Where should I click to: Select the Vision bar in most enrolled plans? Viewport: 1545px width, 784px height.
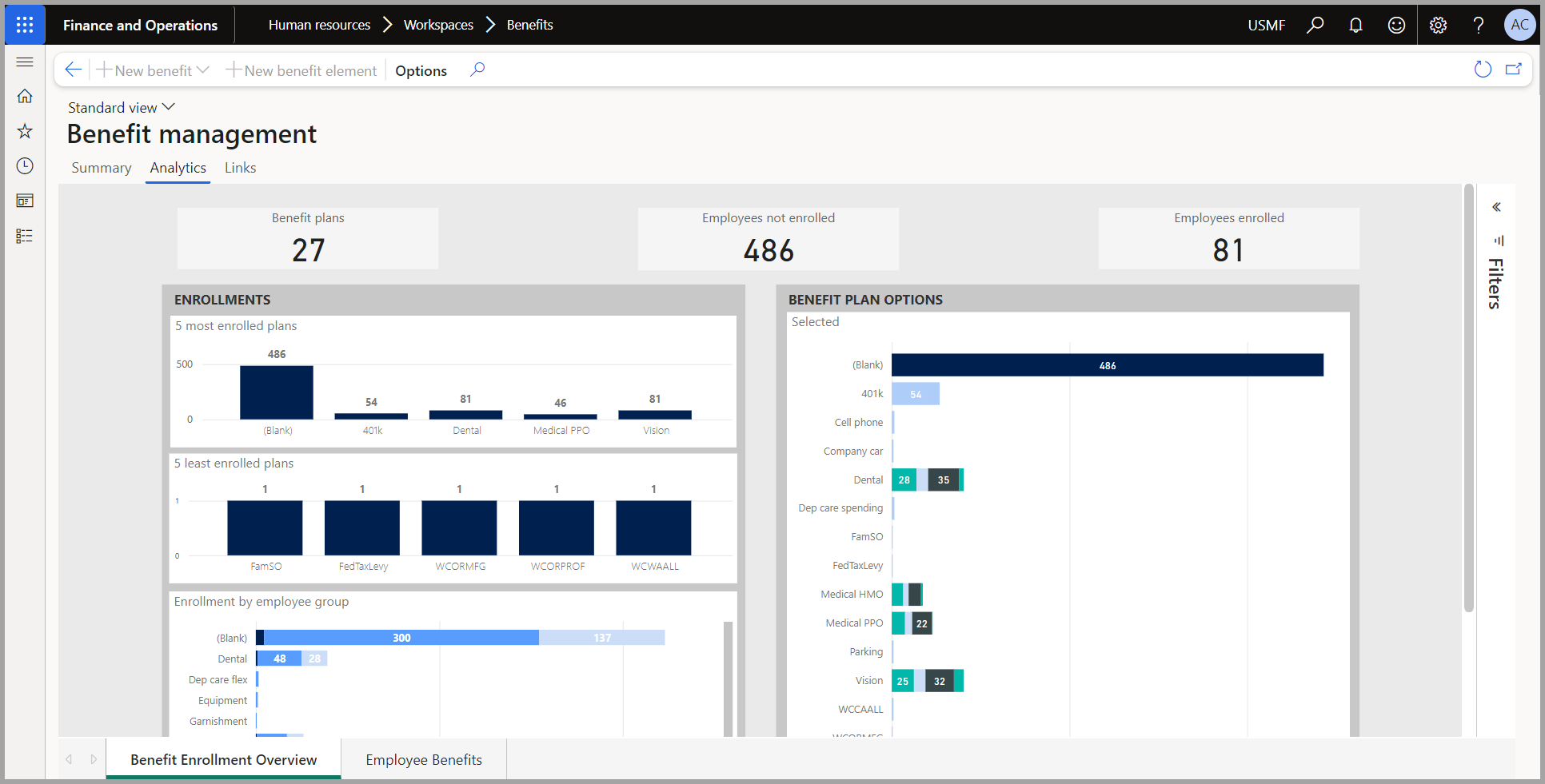pyautogui.click(x=655, y=415)
